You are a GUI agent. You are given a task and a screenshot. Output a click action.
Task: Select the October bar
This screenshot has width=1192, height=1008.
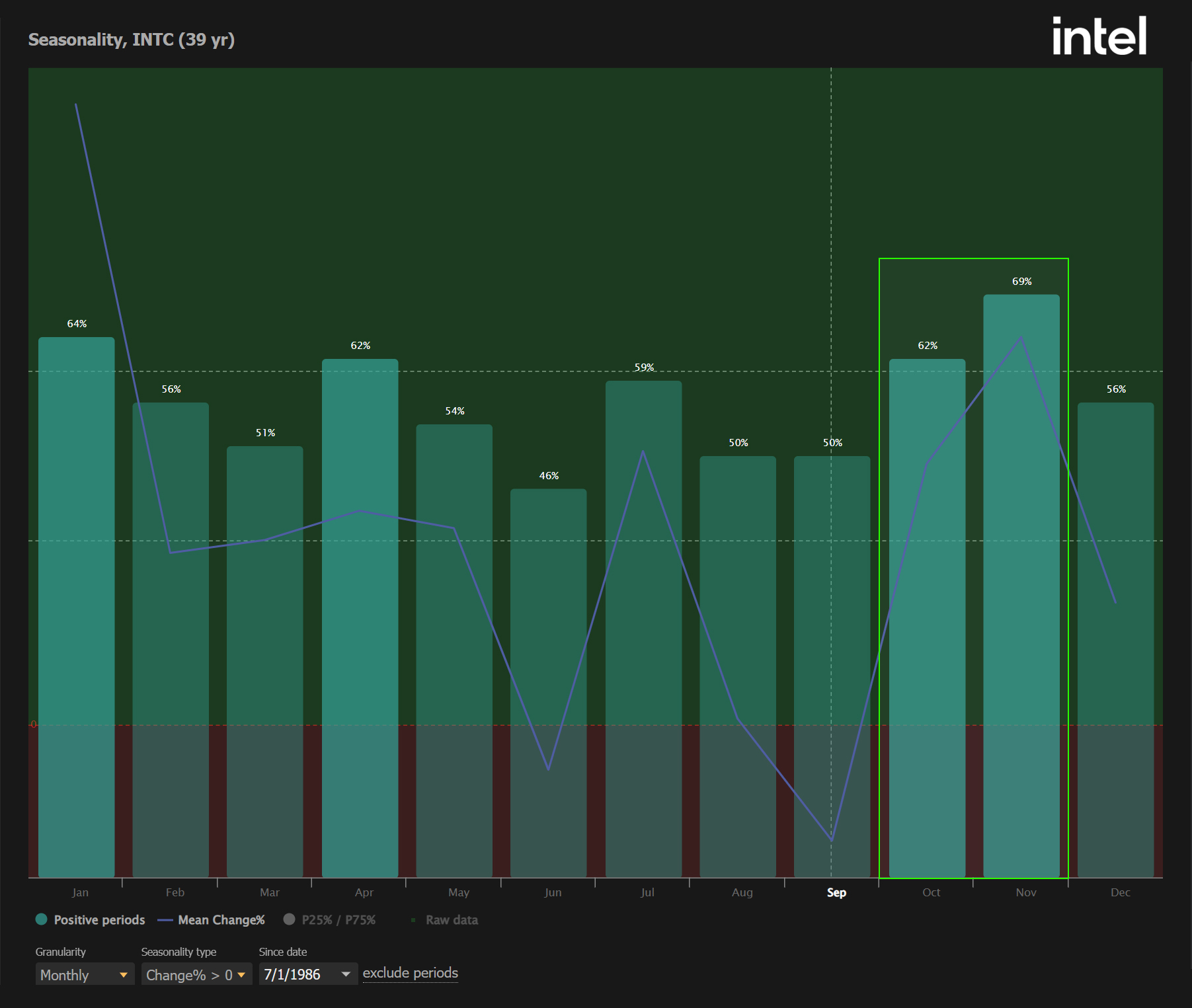[928, 618]
